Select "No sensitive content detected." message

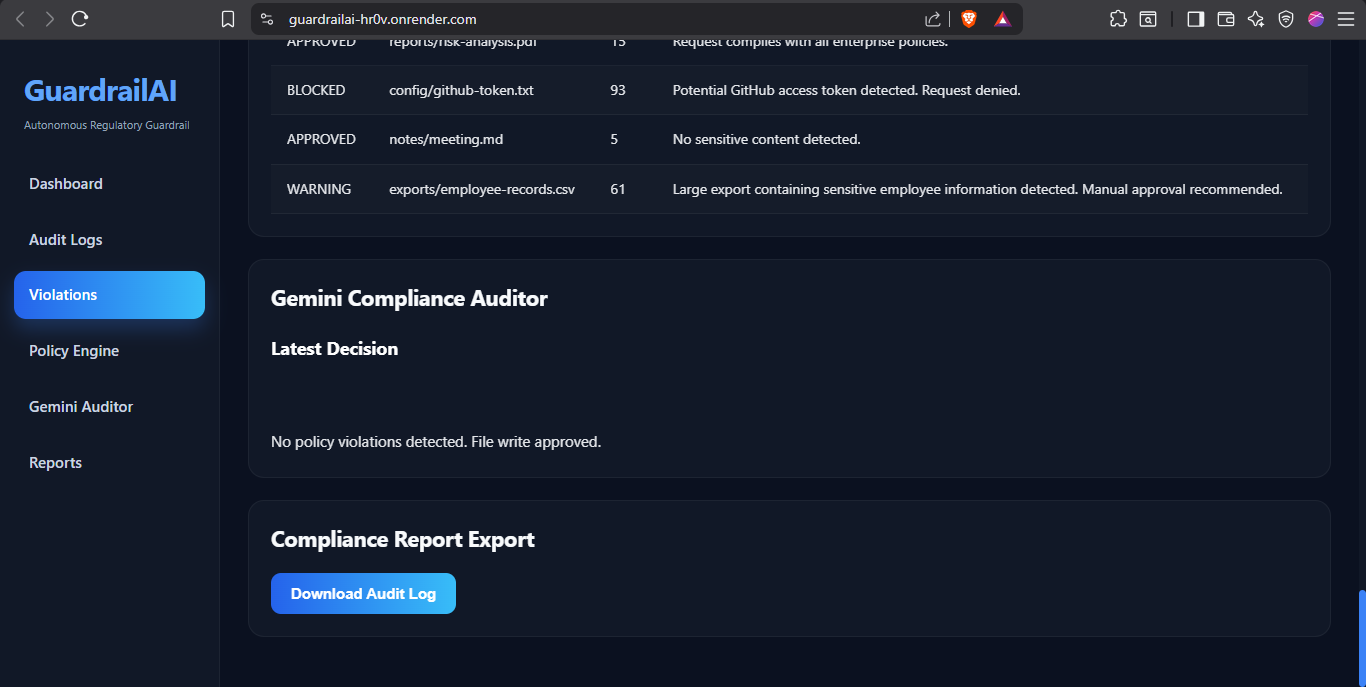[766, 139]
